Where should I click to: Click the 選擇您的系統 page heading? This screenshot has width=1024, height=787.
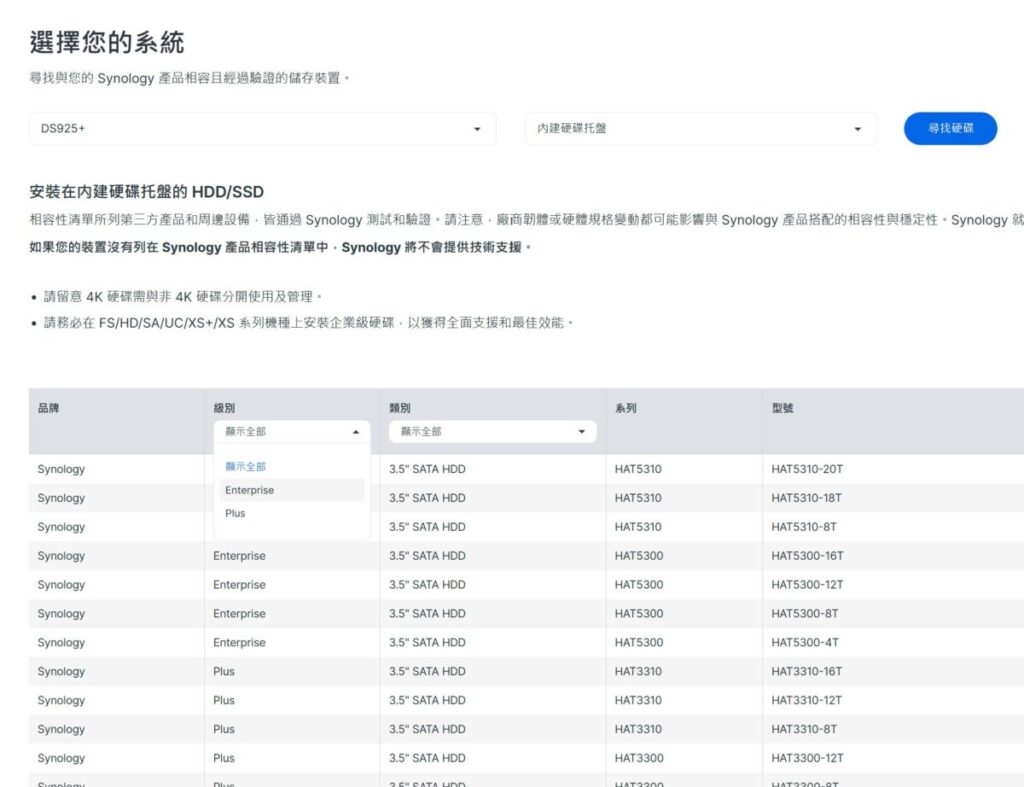(x=106, y=42)
